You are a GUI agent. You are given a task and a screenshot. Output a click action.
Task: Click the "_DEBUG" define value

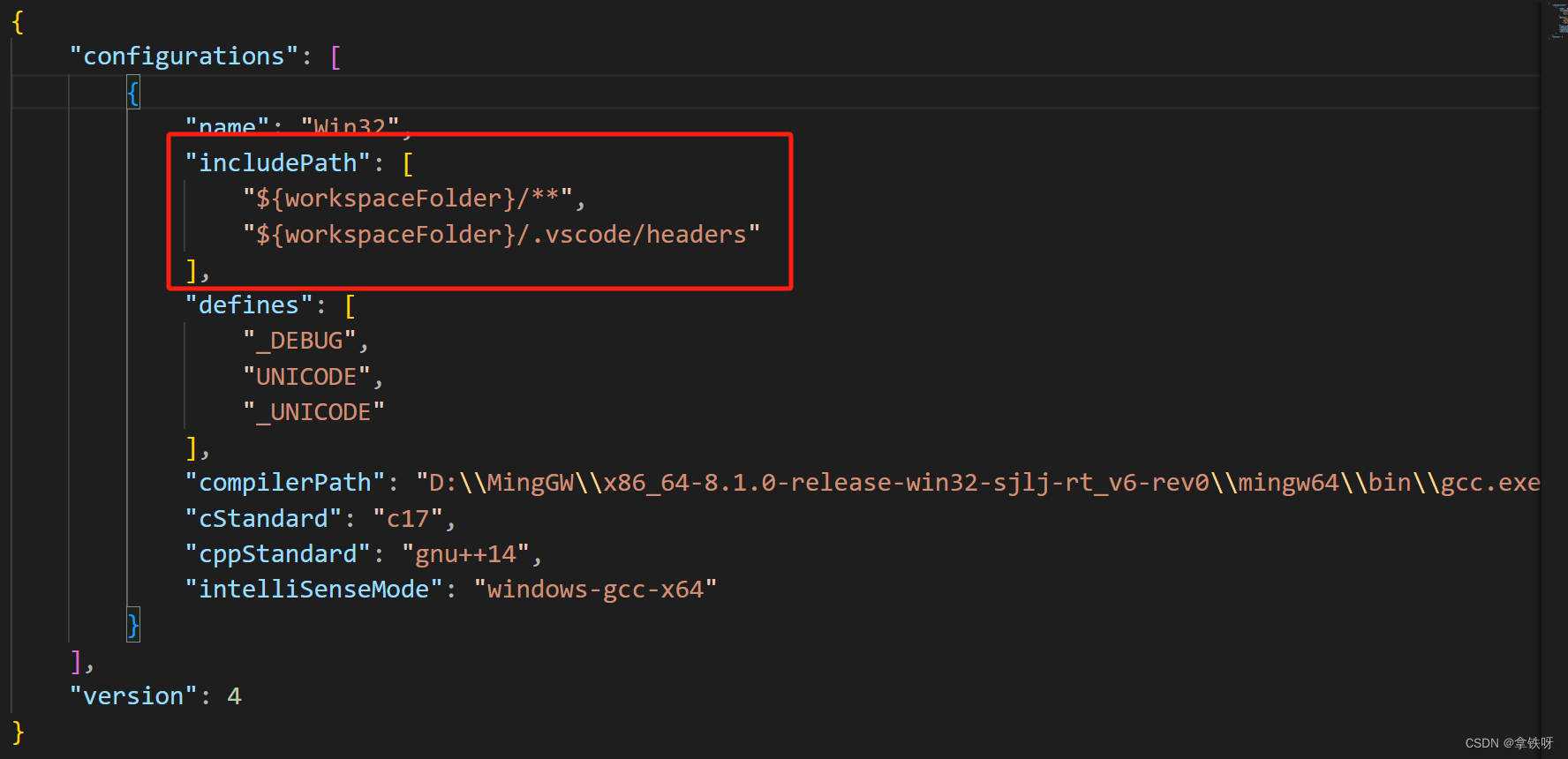pos(299,341)
